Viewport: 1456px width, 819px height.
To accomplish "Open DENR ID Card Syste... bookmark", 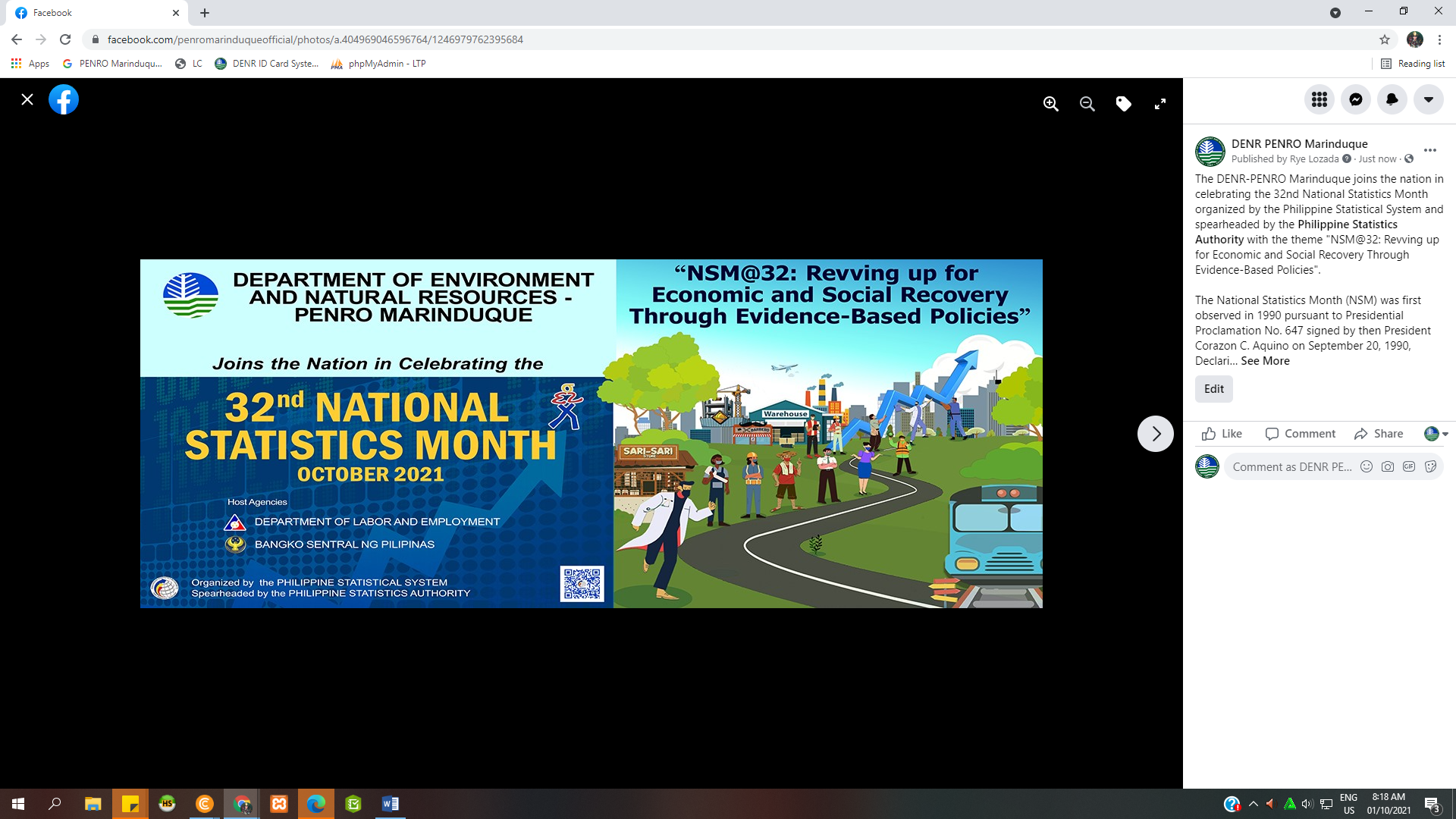I will click(x=267, y=64).
